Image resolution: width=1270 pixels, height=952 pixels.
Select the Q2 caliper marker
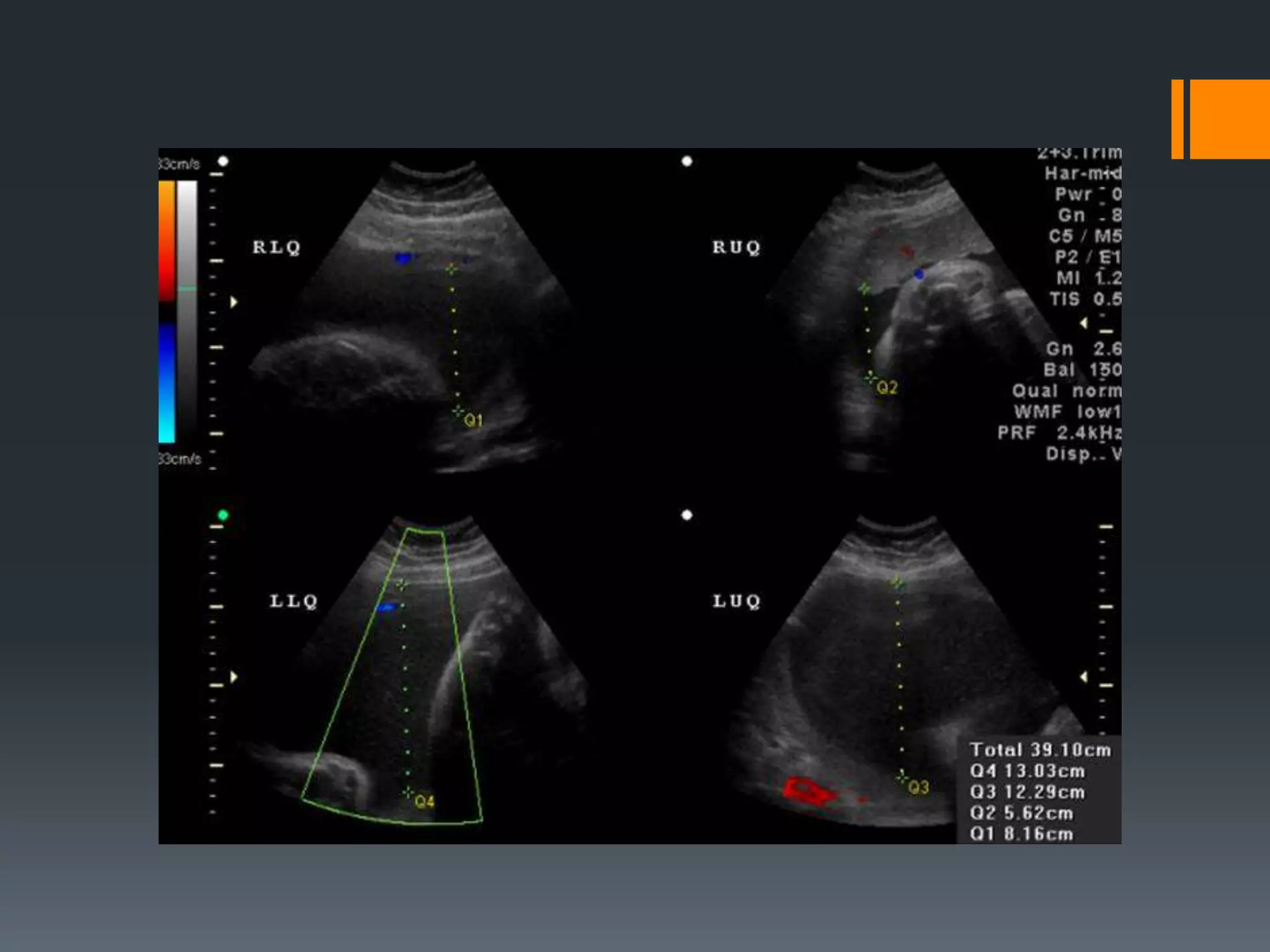click(871, 377)
